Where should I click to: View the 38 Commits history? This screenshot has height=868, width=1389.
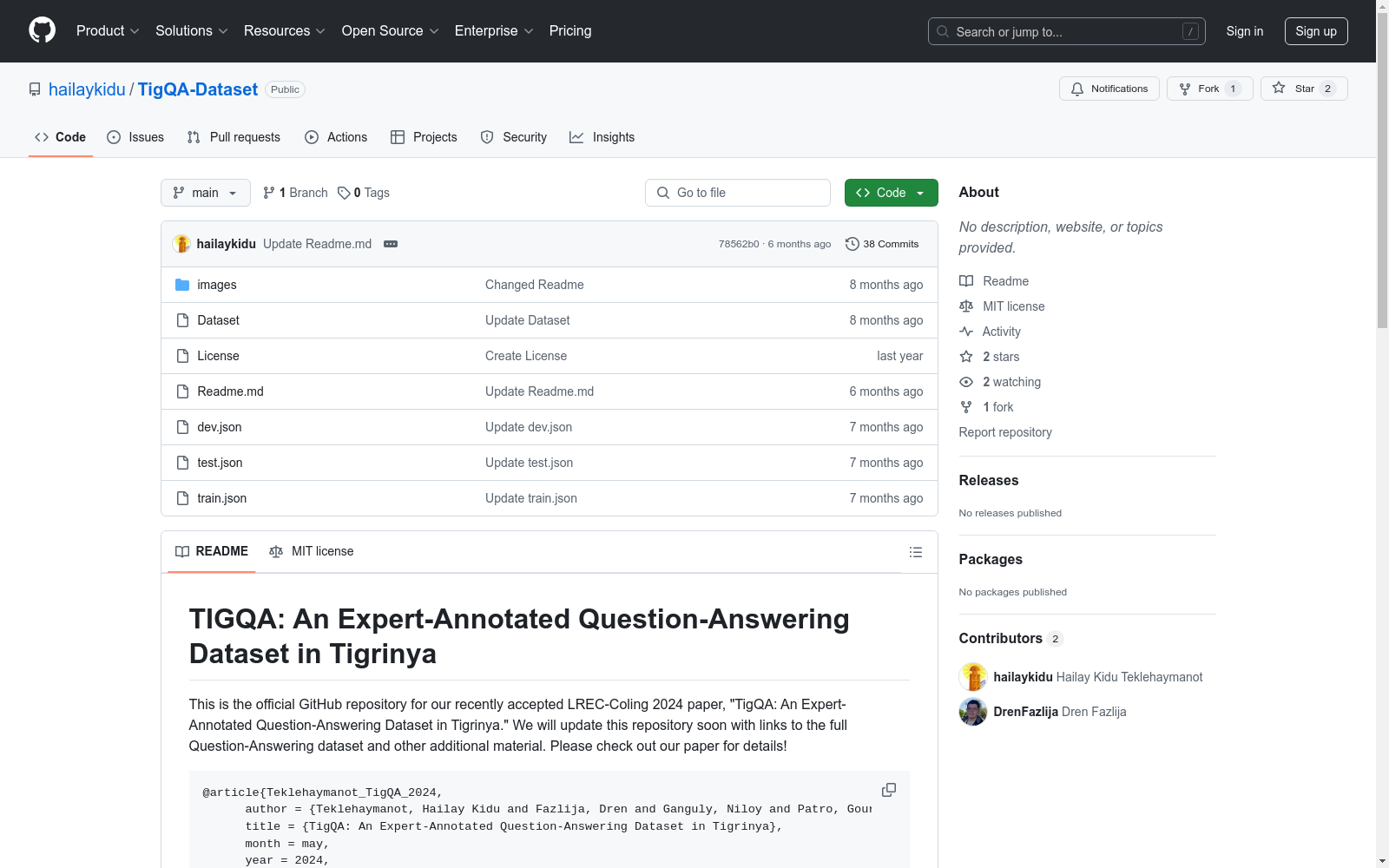[x=882, y=244]
